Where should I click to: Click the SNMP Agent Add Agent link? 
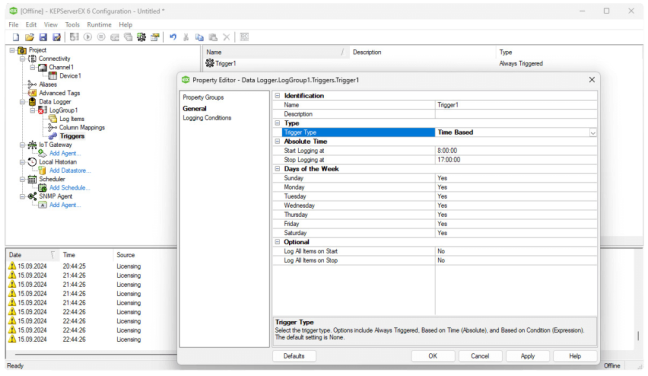tap(65, 205)
